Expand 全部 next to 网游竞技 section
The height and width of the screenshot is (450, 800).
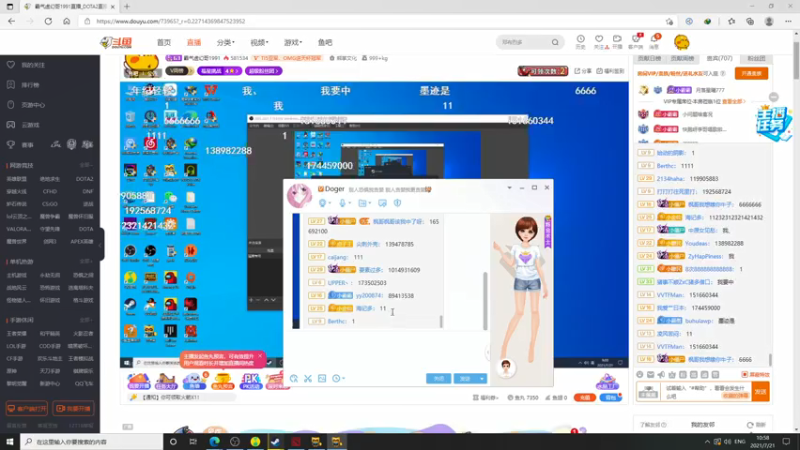coord(86,165)
